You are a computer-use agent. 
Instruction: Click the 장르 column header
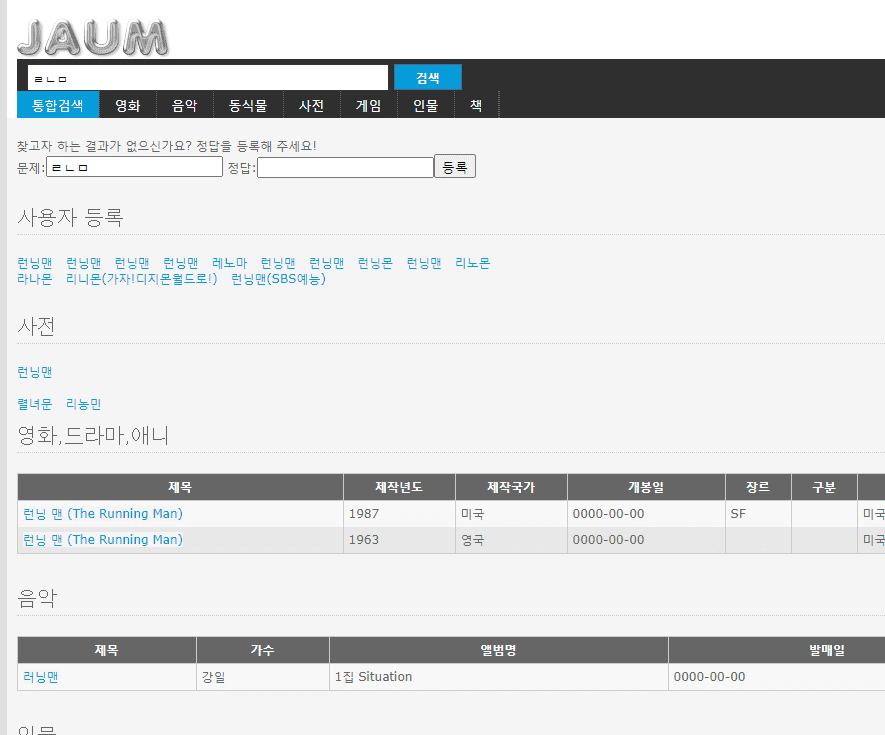758,487
